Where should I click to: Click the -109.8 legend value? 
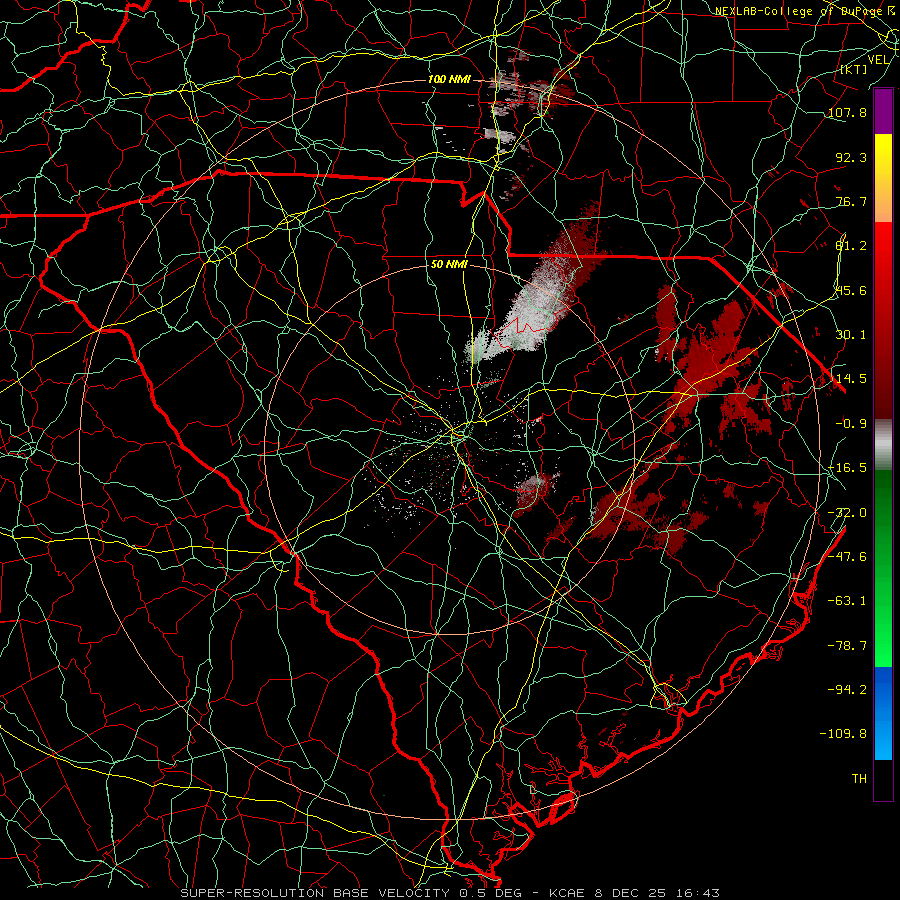(843, 734)
